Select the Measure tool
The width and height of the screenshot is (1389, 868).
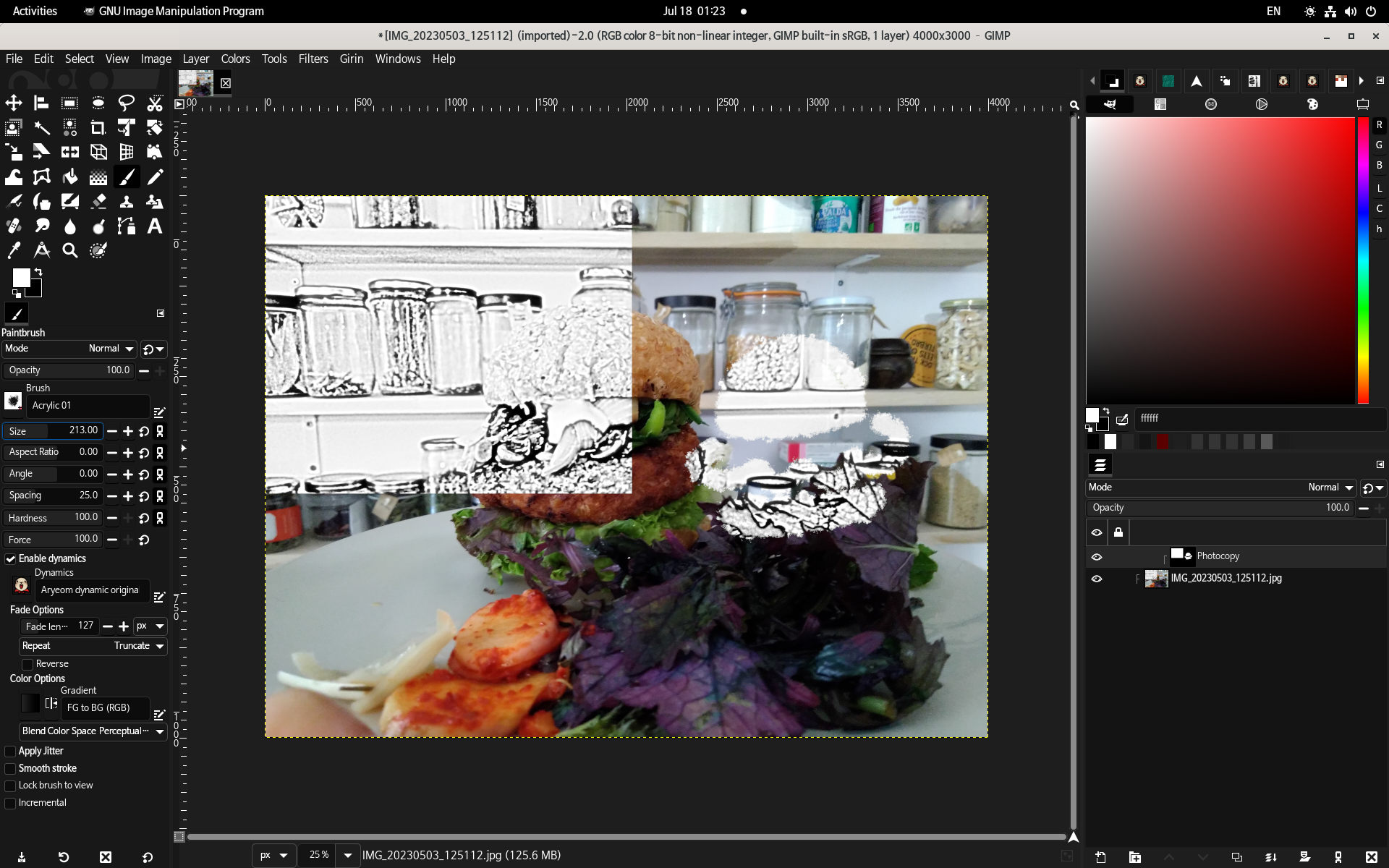point(41,249)
